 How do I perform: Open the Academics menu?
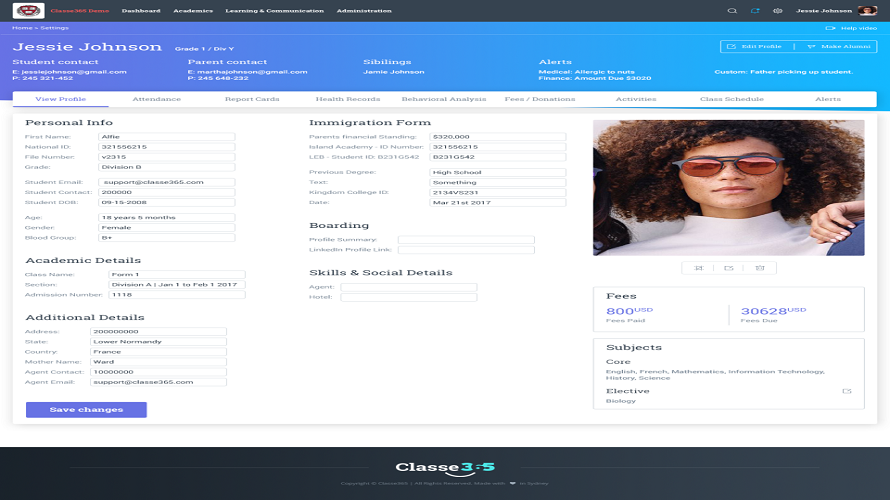tap(193, 11)
